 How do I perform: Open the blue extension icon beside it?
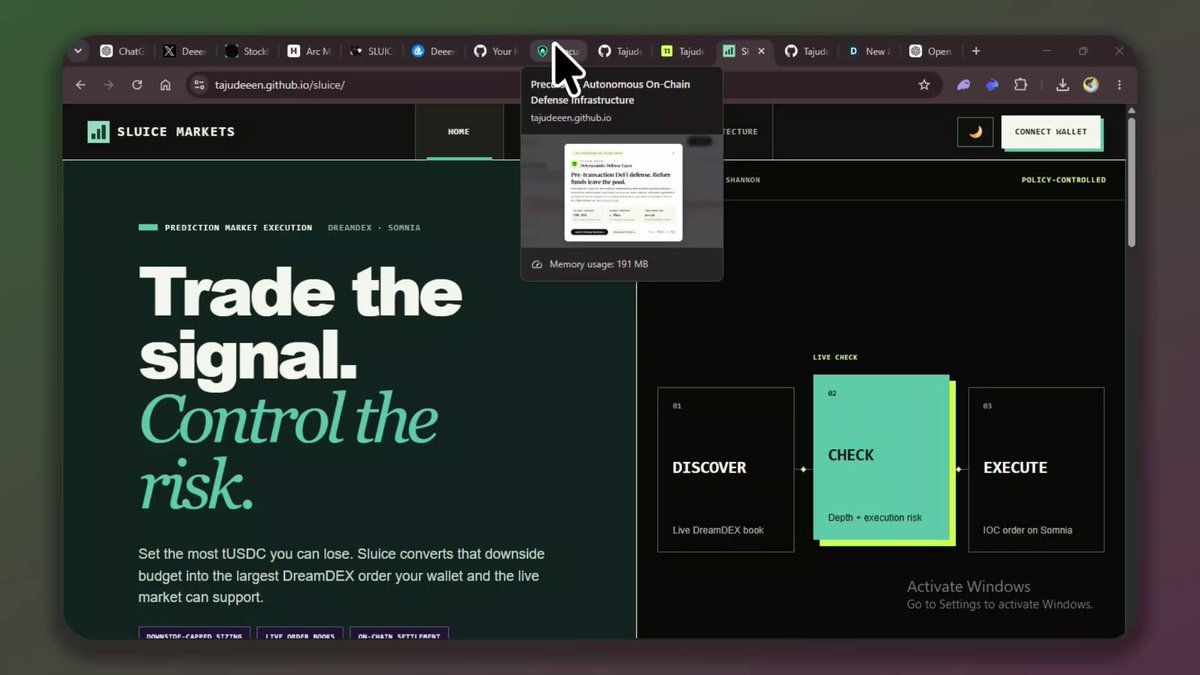(x=992, y=85)
